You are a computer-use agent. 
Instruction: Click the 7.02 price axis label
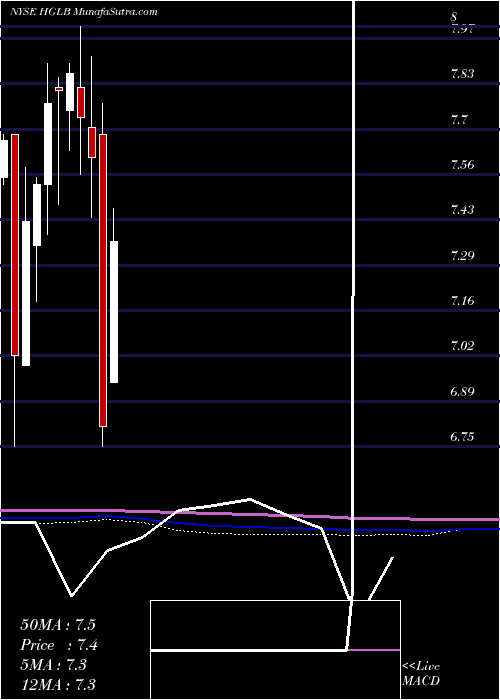[462, 346]
